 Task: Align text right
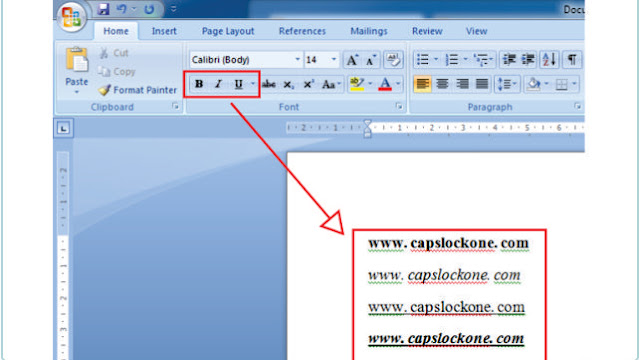462,84
